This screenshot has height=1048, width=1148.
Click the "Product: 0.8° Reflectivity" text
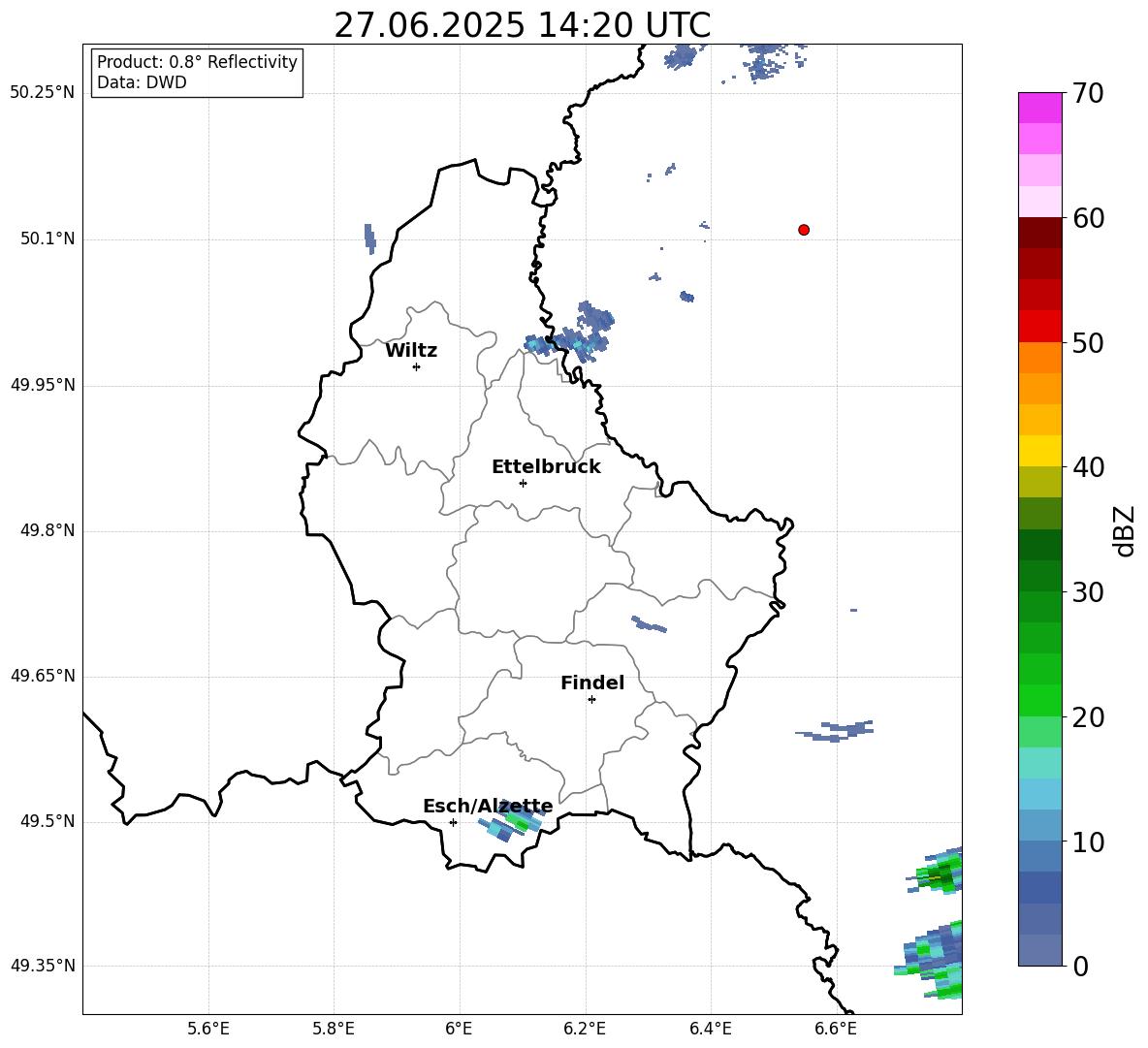[x=197, y=62]
